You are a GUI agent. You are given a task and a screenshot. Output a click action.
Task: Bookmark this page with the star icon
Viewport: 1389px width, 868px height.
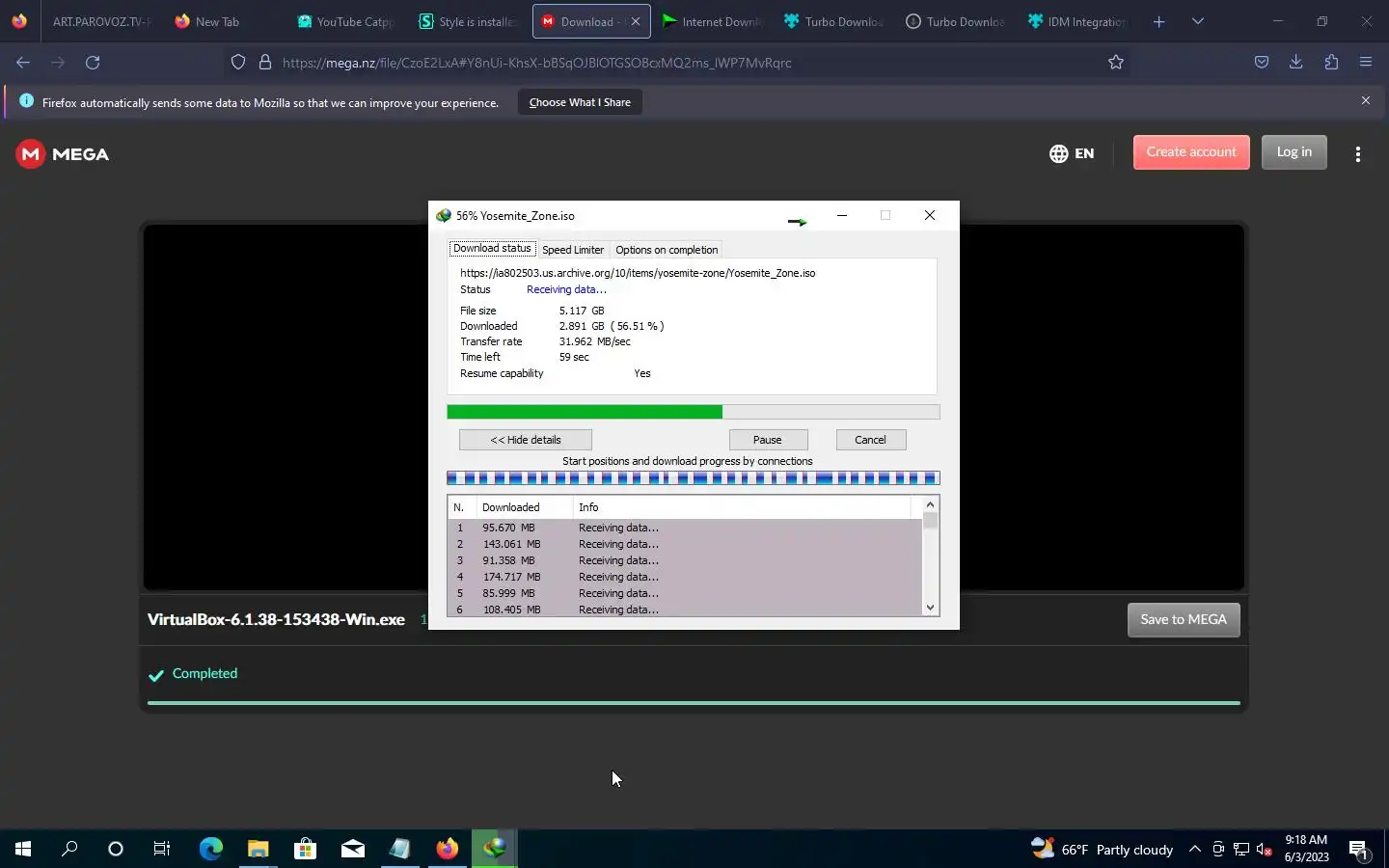coord(1116,63)
